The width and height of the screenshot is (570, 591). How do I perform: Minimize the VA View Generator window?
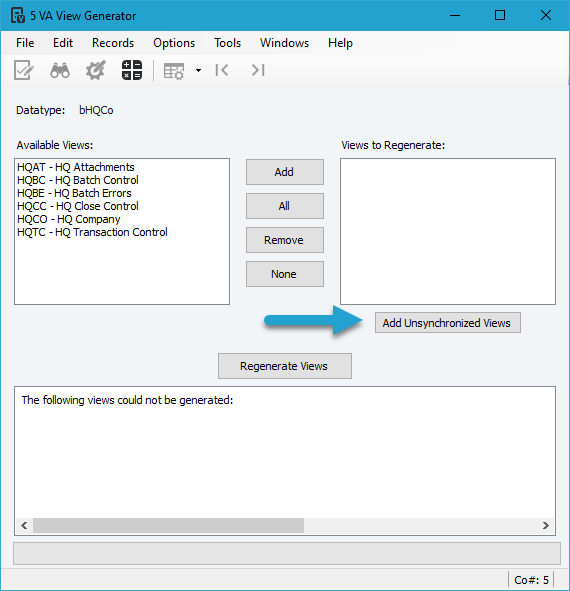(455, 15)
